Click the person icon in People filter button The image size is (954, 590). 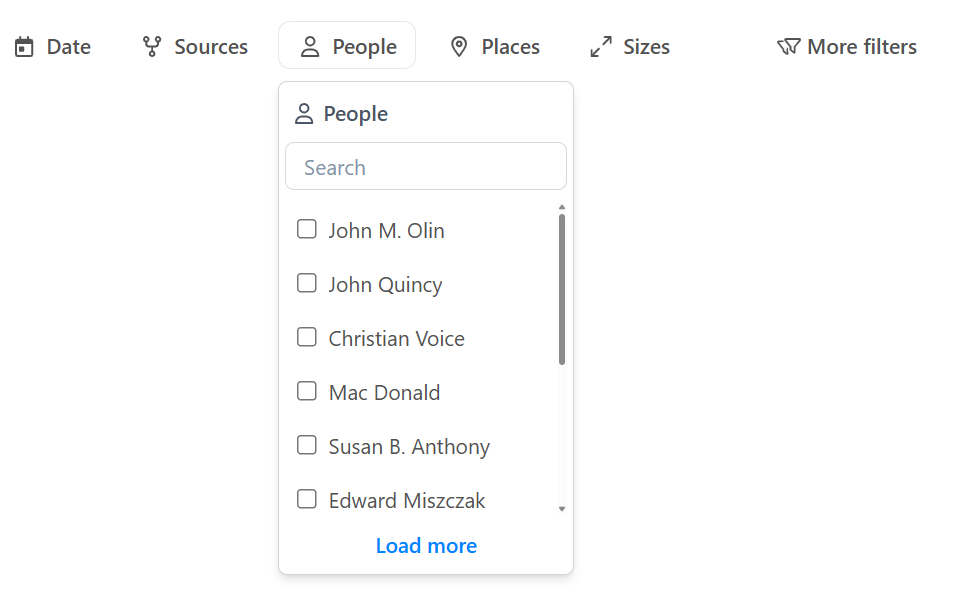pyautogui.click(x=310, y=47)
